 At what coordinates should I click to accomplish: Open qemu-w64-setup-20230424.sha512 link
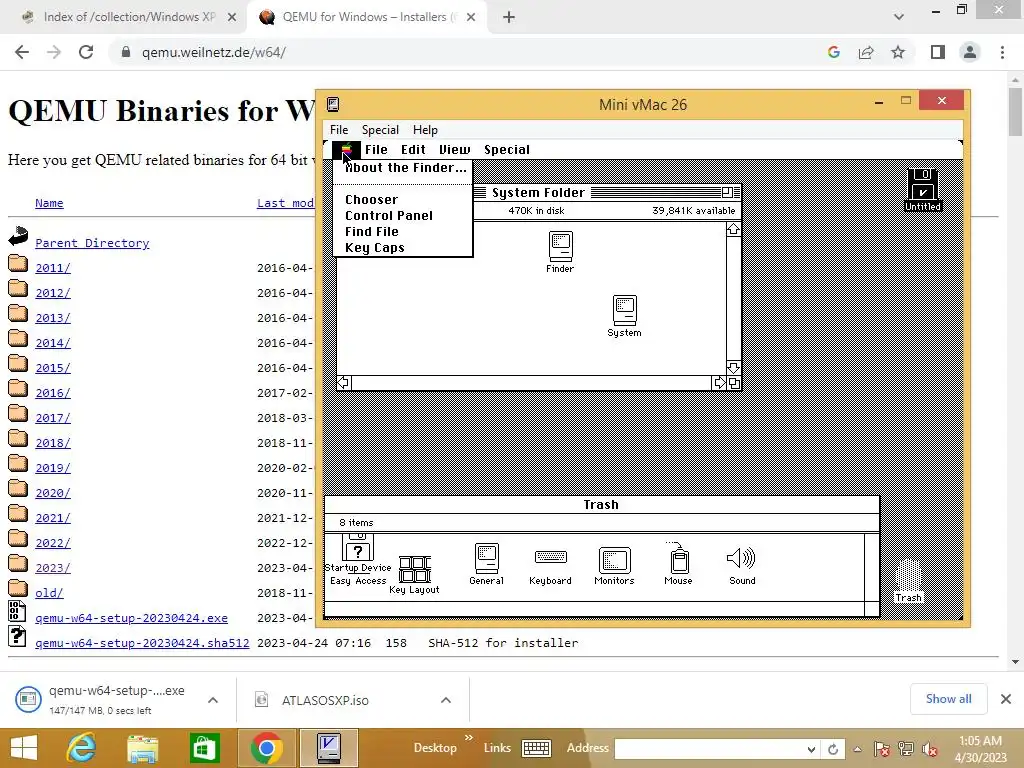142,643
